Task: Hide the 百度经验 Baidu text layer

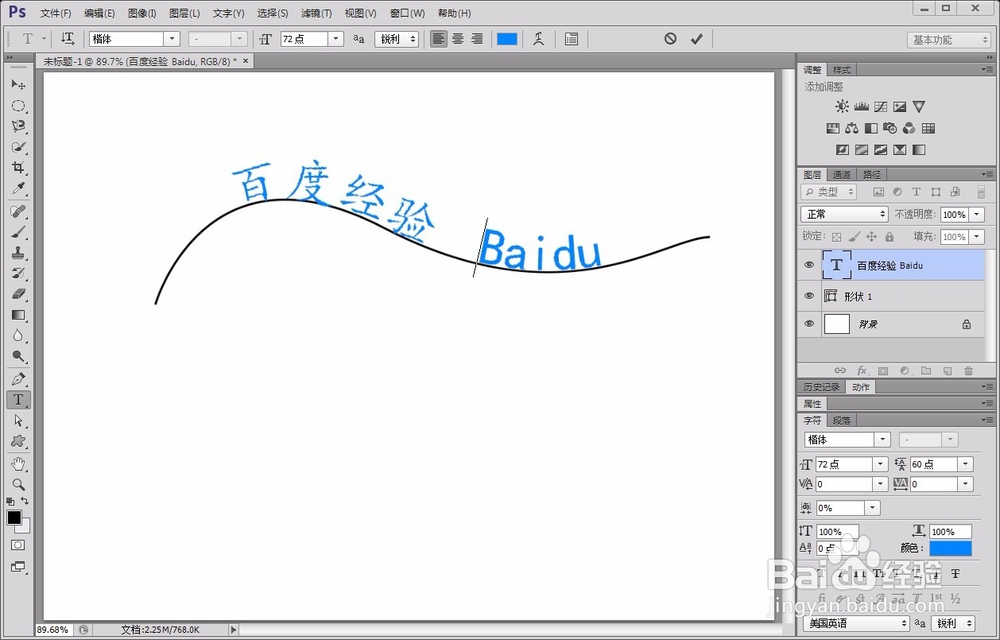Action: [x=809, y=265]
